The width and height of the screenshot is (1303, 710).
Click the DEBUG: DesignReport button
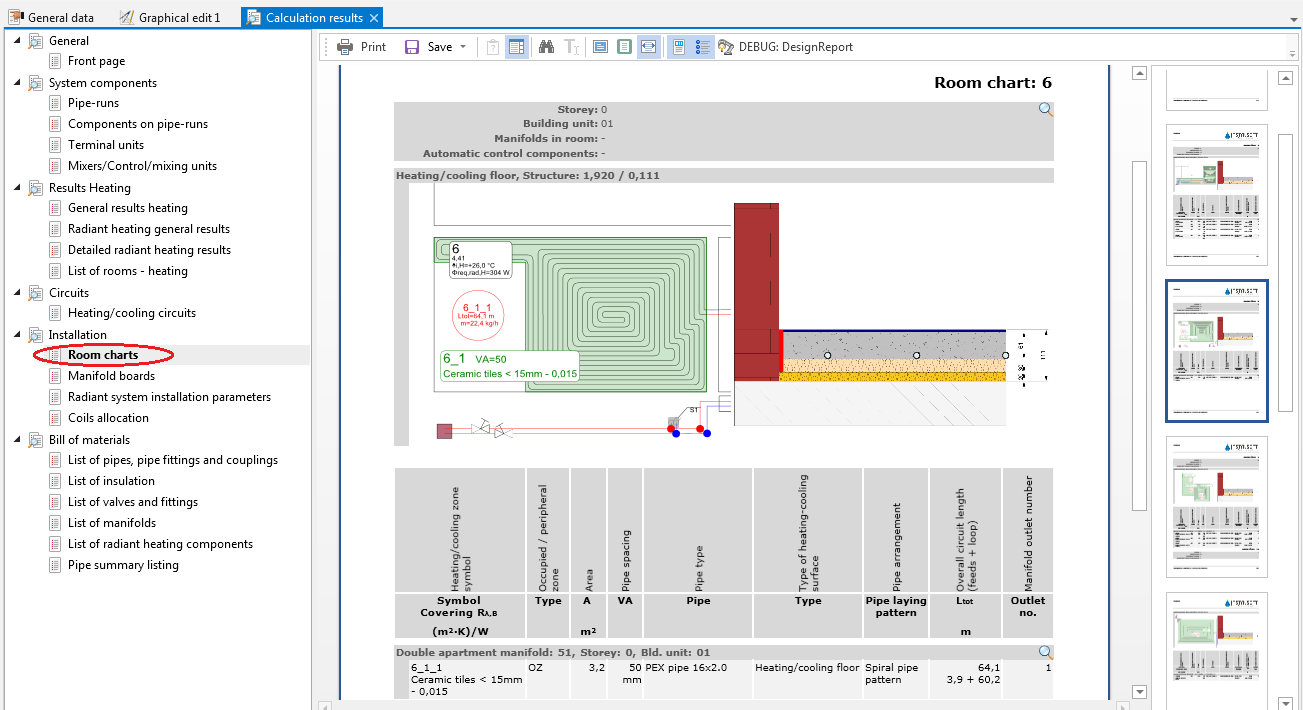pos(785,47)
